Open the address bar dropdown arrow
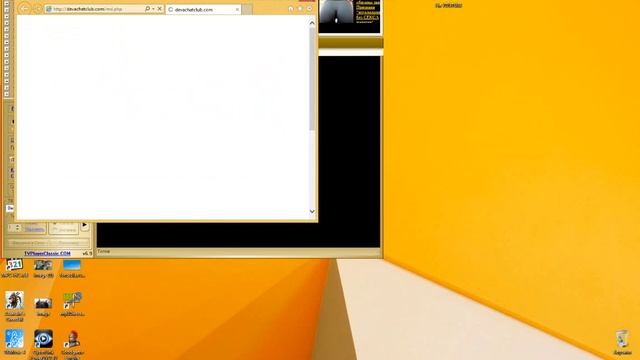Viewport: 640px width, 360px height. pyautogui.click(x=153, y=9)
